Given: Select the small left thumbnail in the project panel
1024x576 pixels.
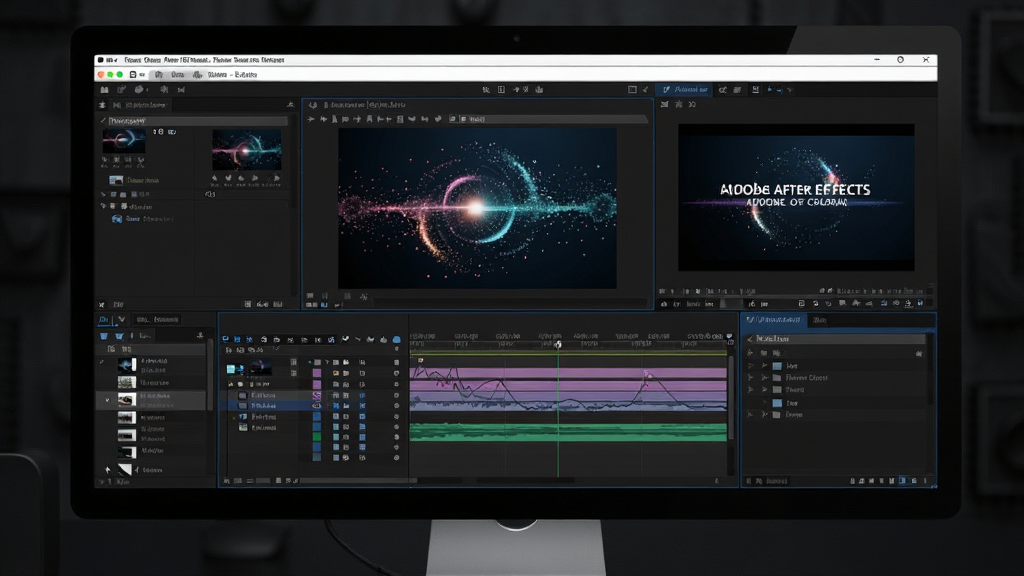Looking at the screenshot, I should pos(123,140).
